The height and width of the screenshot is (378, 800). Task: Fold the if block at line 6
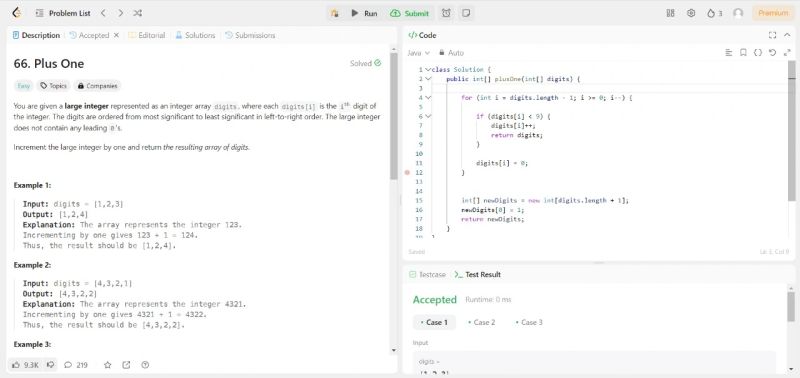coord(428,116)
